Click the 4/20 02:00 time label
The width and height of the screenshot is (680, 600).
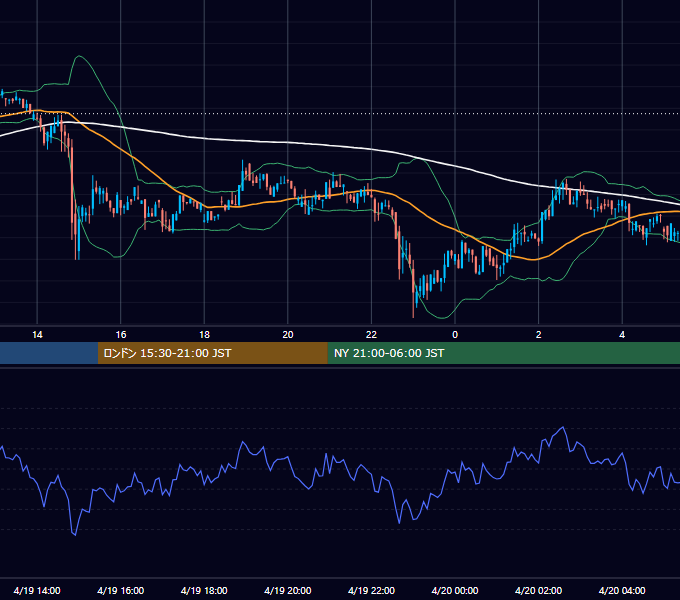point(538,590)
